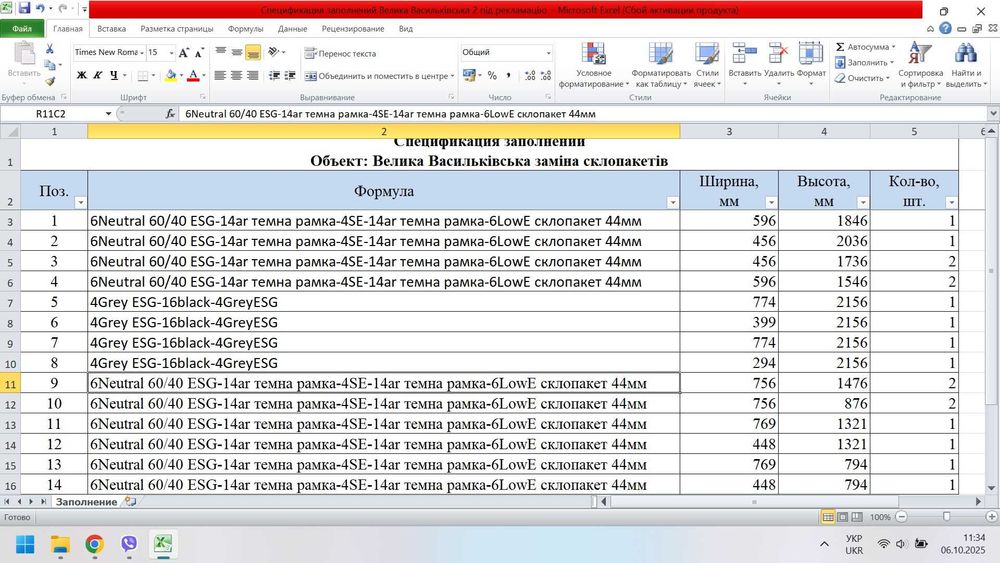Click Очистить (Clear) button
Image resolution: width=1000 pixels, height=563 pixels.
862,78
